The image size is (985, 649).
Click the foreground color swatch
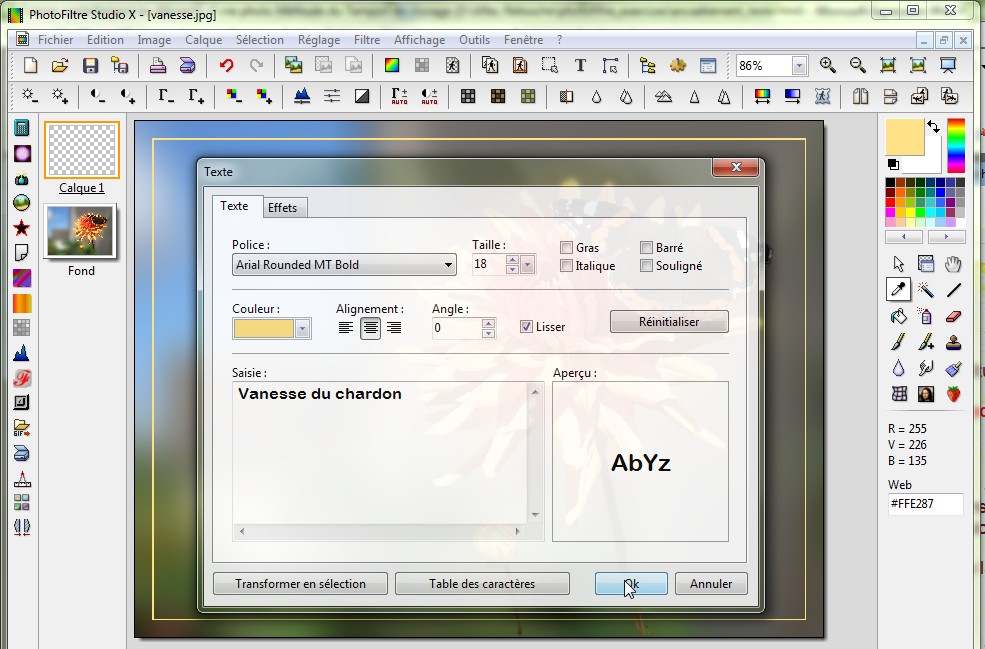click(x=905, y=137)
